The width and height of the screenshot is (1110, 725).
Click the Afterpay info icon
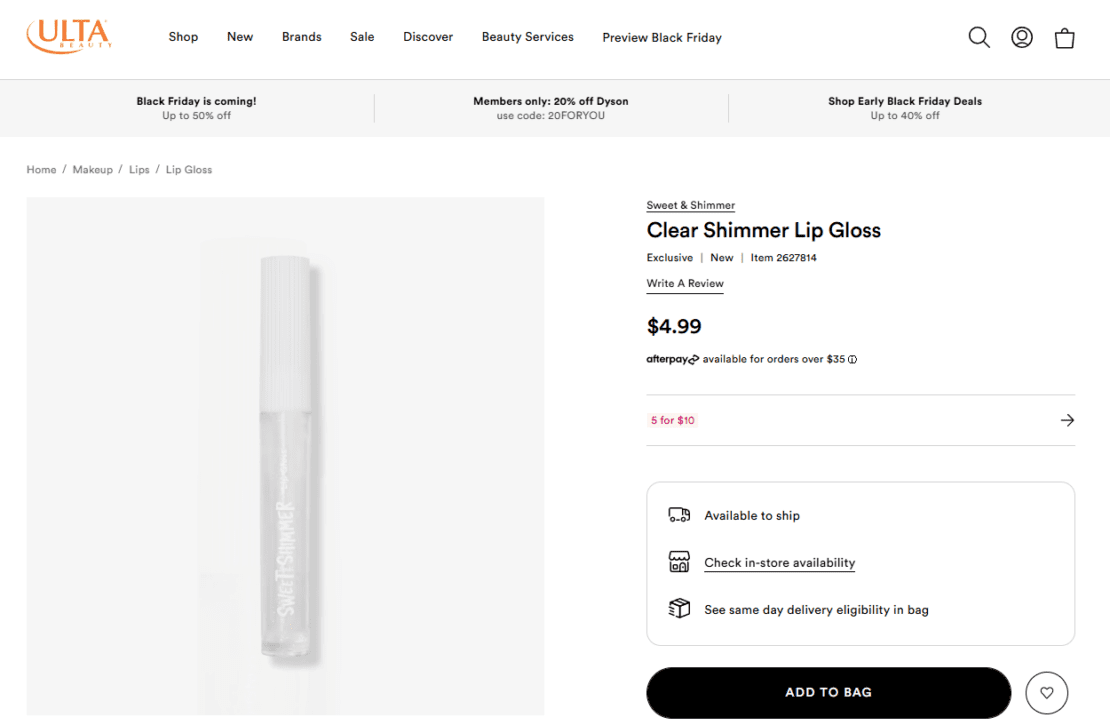point(851,359)
